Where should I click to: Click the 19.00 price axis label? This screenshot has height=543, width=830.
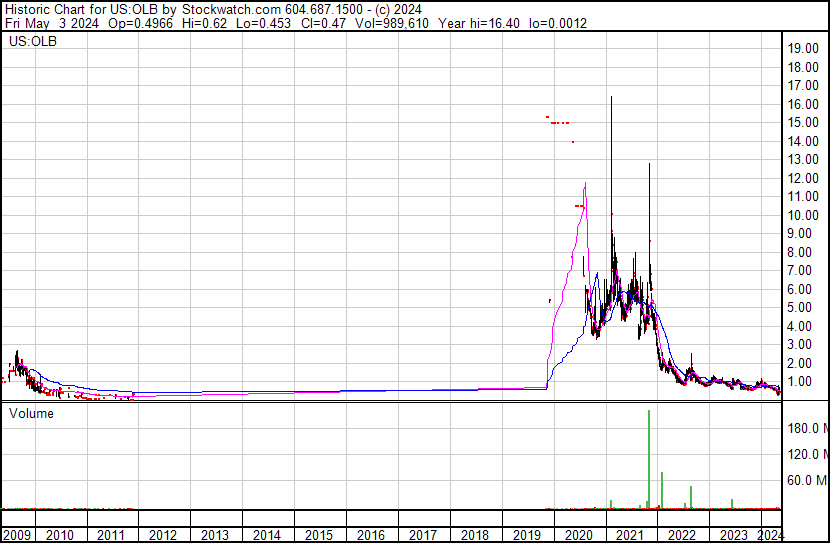[x=803, y=48]
